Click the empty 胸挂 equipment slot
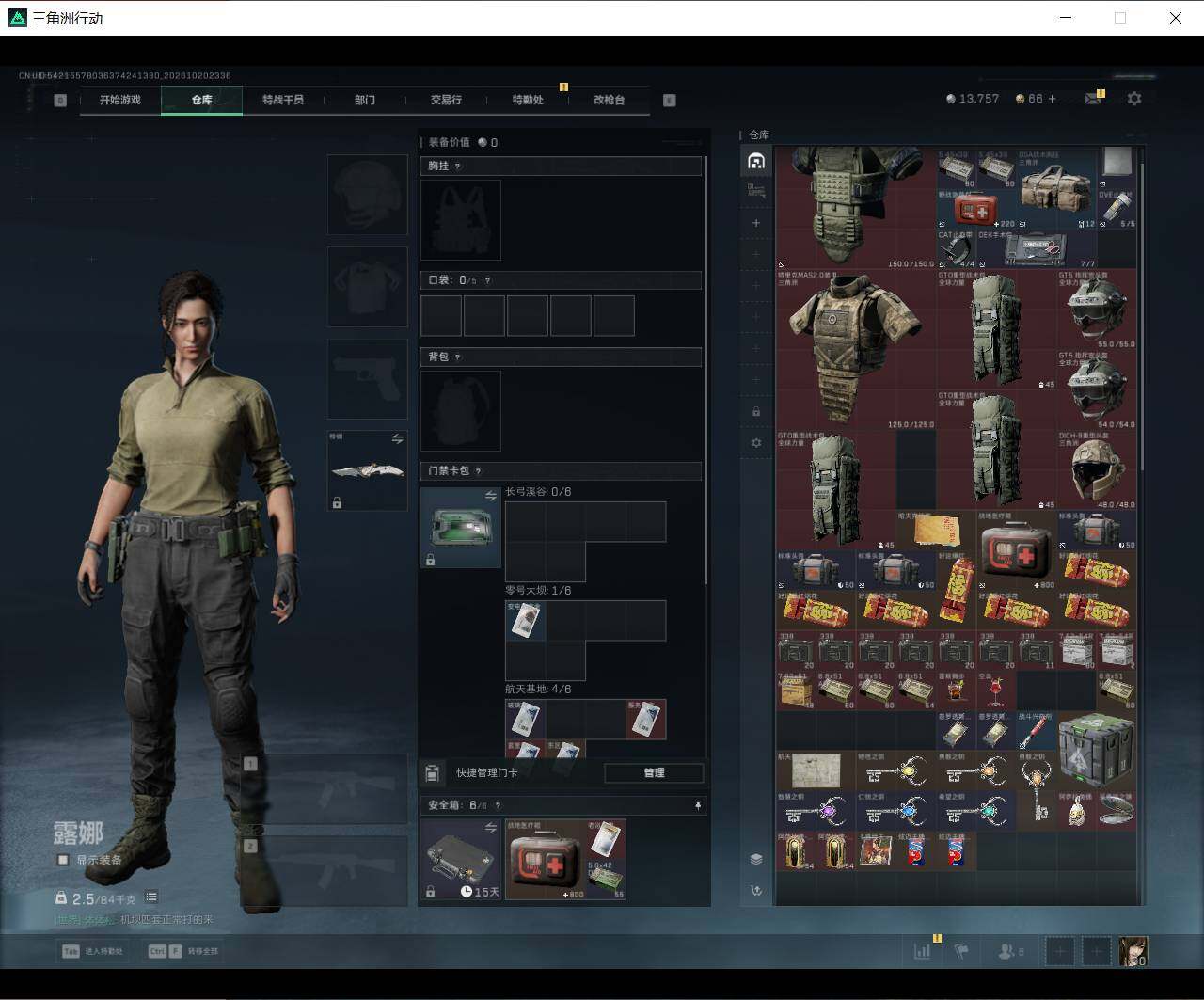This screenshot has height=1000, width=1204. point(461,220)
